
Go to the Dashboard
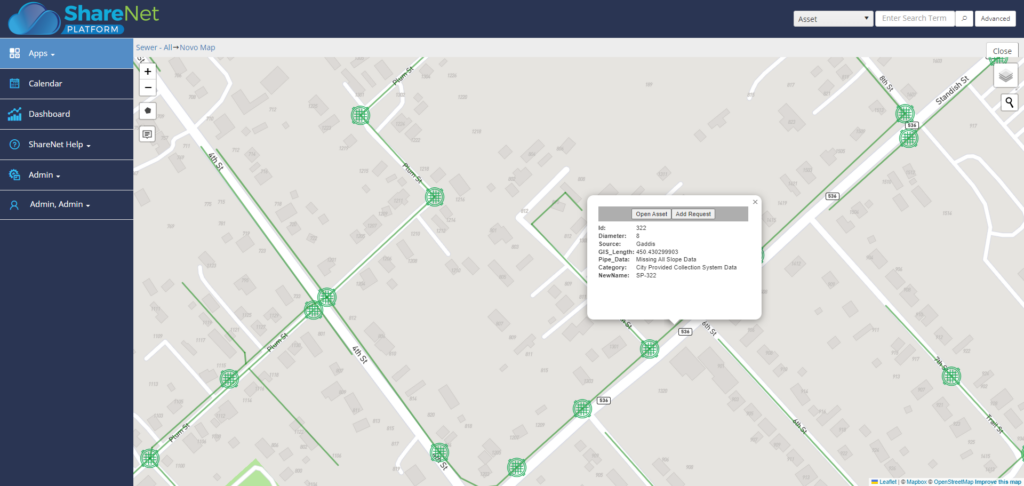click(67, 114)
